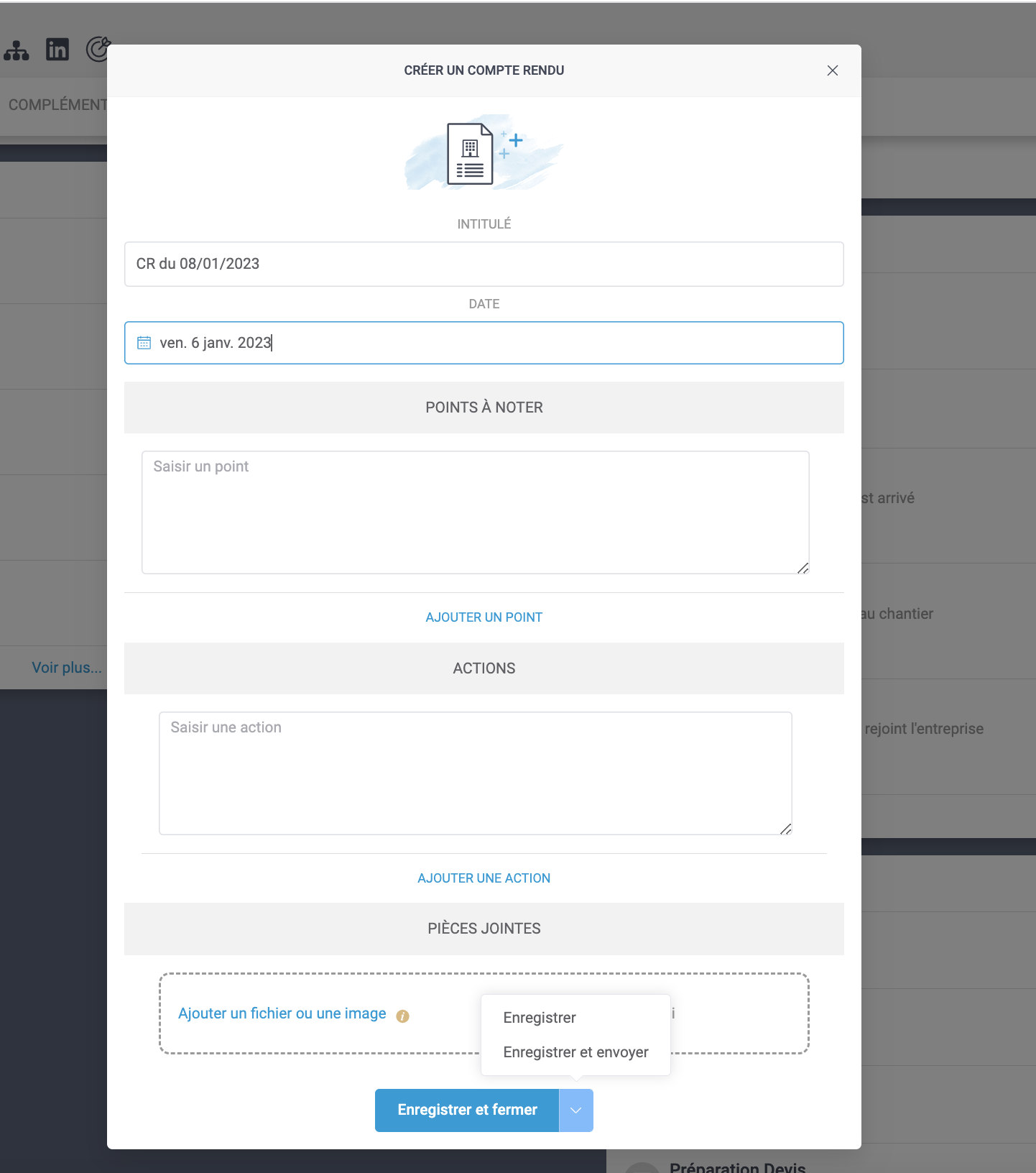1036x1173 pixels.
Task: Click Ajouter un fichier ou une image
Action: tap(282, 1013)
